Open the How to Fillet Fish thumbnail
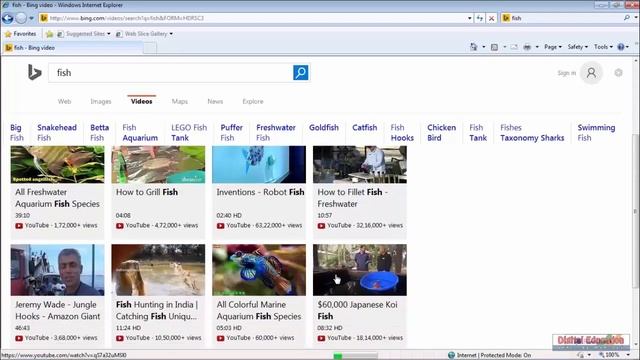The image size is (640, 360). [x=360, y=164]
